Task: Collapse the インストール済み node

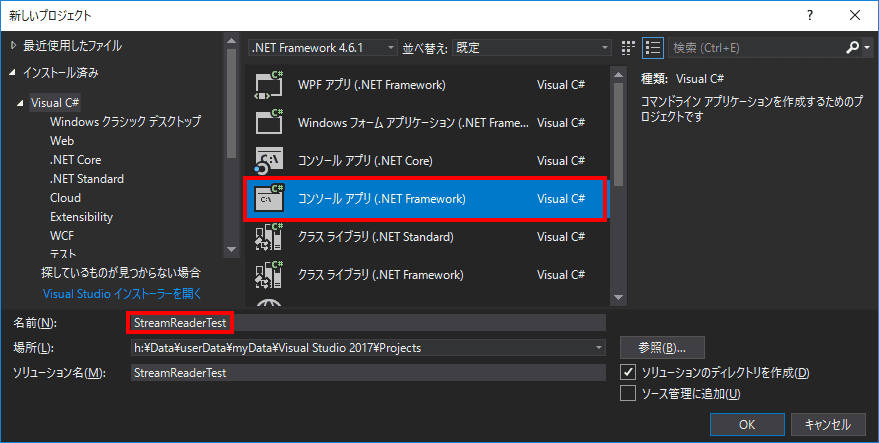Action: pos(13,73)
